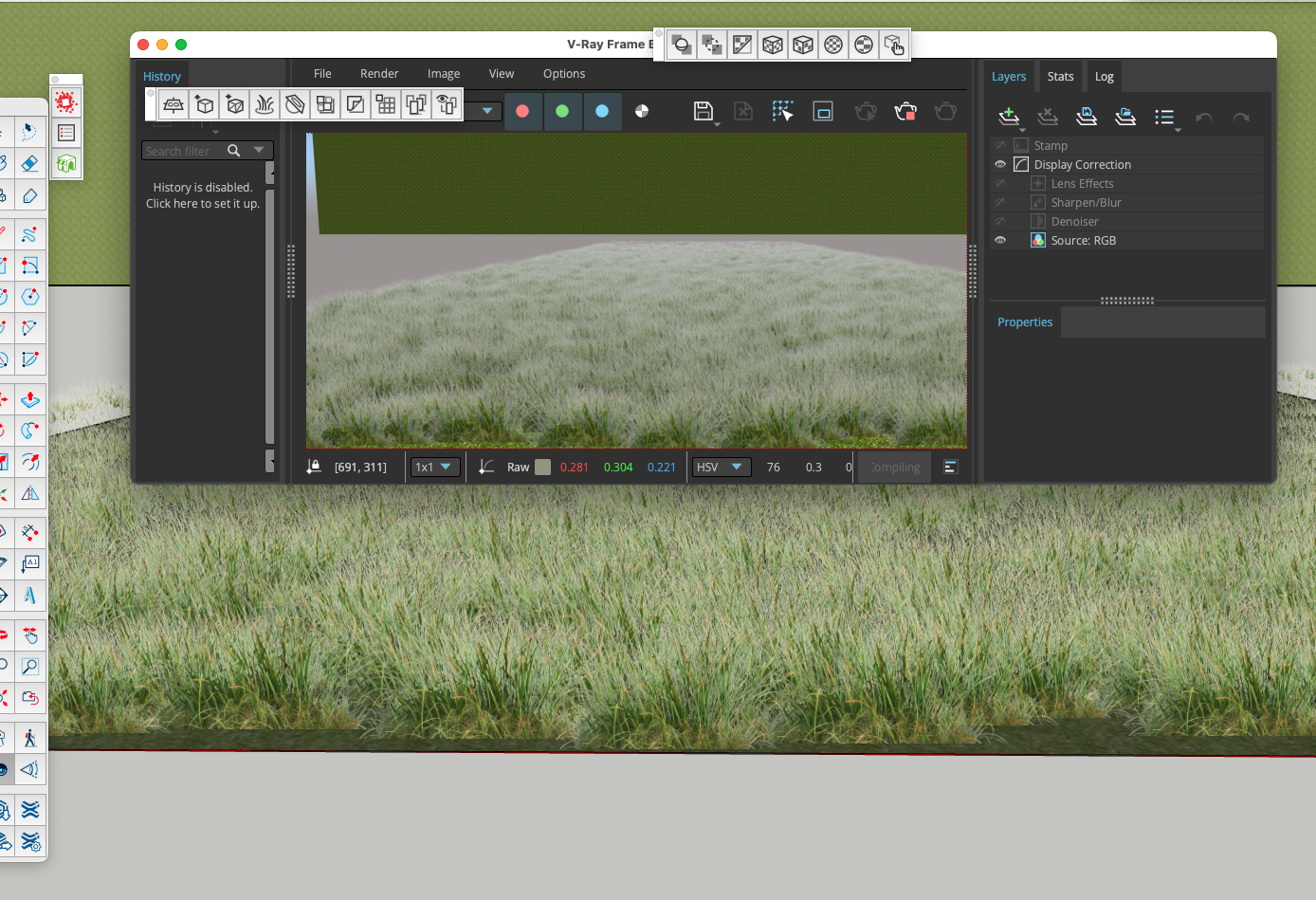Save current image in frame buffer
The height and width of the screenshot is (900, 1316).
[x=703, y=111]
